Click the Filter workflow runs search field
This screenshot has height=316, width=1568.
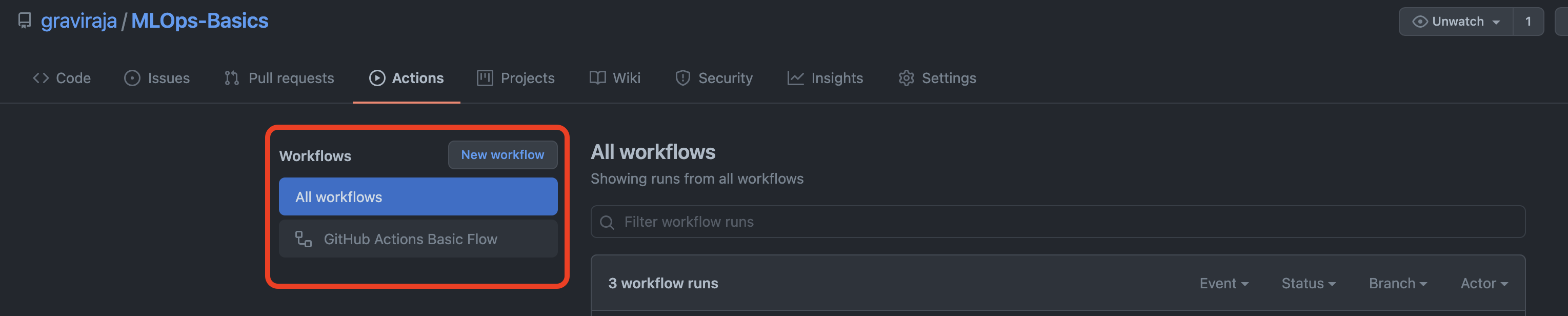coord(1057,222)
